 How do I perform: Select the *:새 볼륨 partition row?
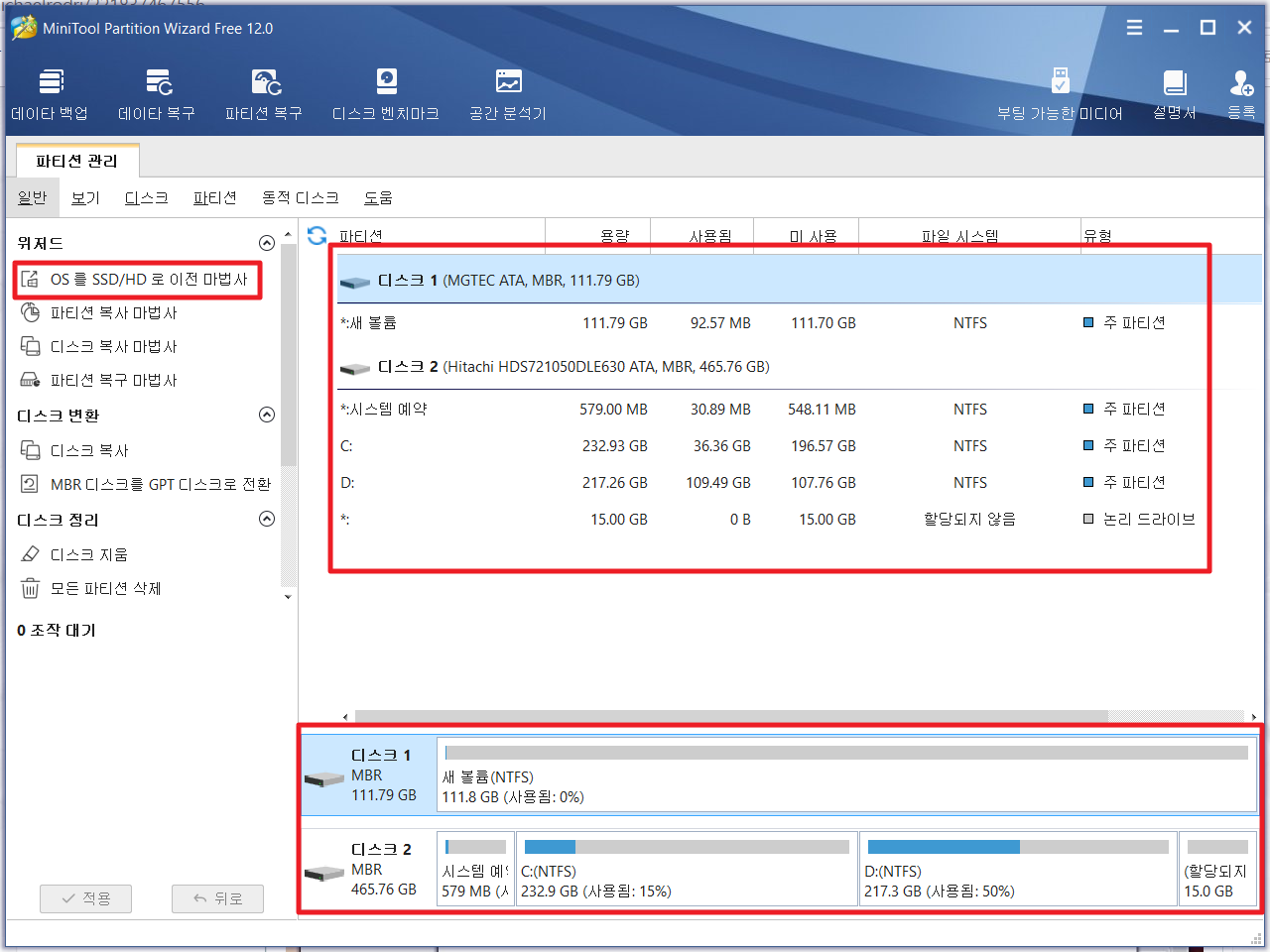point(799,323)
